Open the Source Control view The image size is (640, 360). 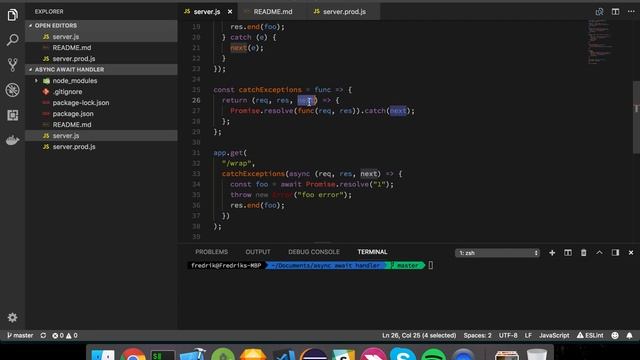point(12,65)
